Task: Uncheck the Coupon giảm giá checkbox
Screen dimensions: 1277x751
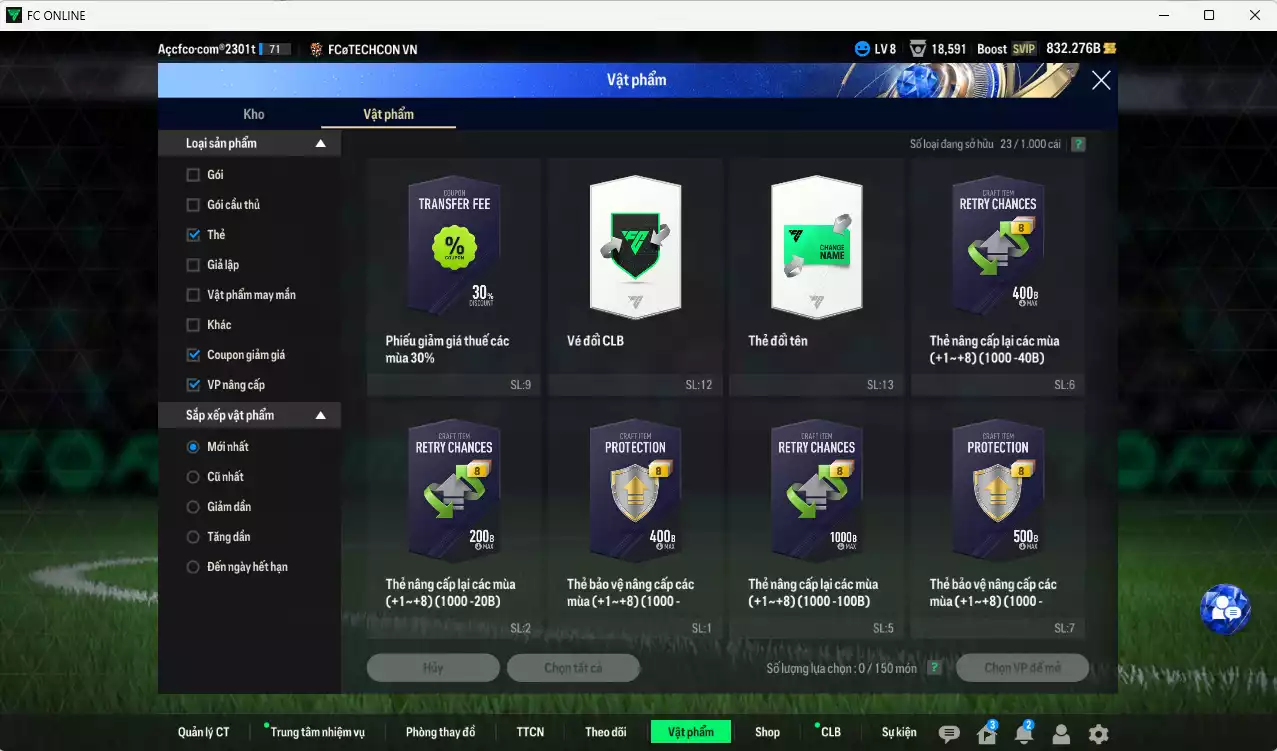Action: click(x=193, y=355)
